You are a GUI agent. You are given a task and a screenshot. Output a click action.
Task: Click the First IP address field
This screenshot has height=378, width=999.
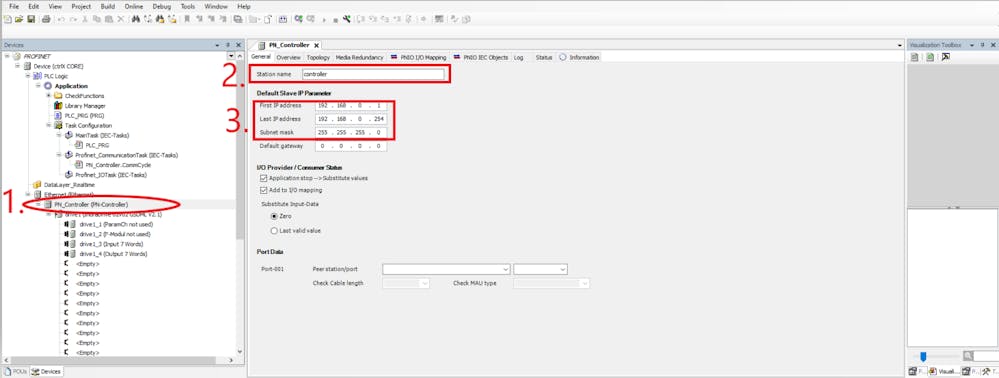(350, 105)
